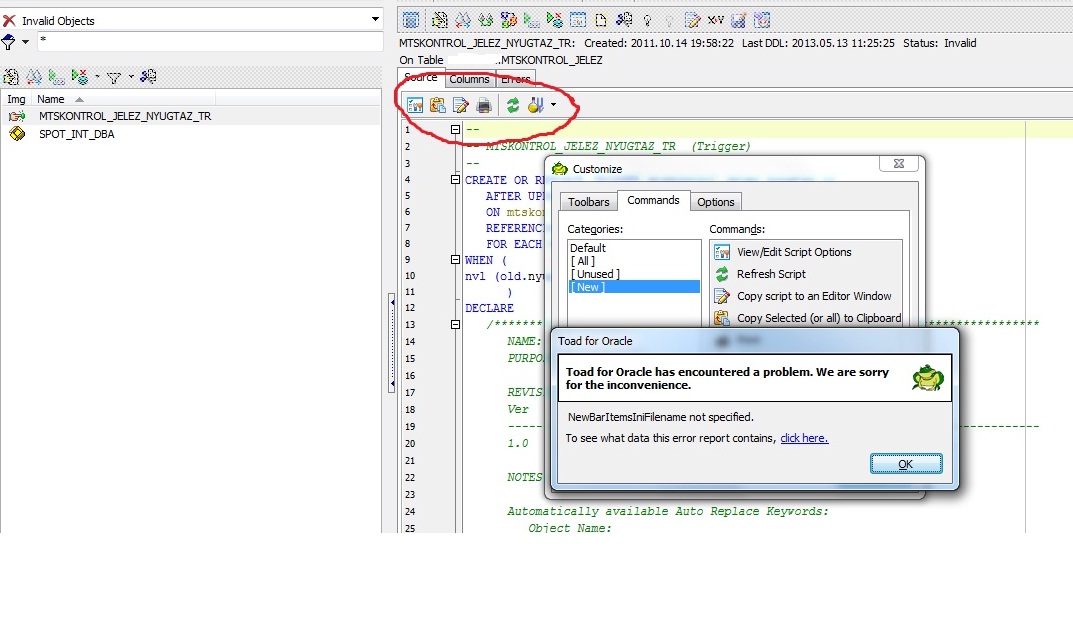
Task: Click the last blue dots icon in left panel toolbar
Action: click(148, 77)
